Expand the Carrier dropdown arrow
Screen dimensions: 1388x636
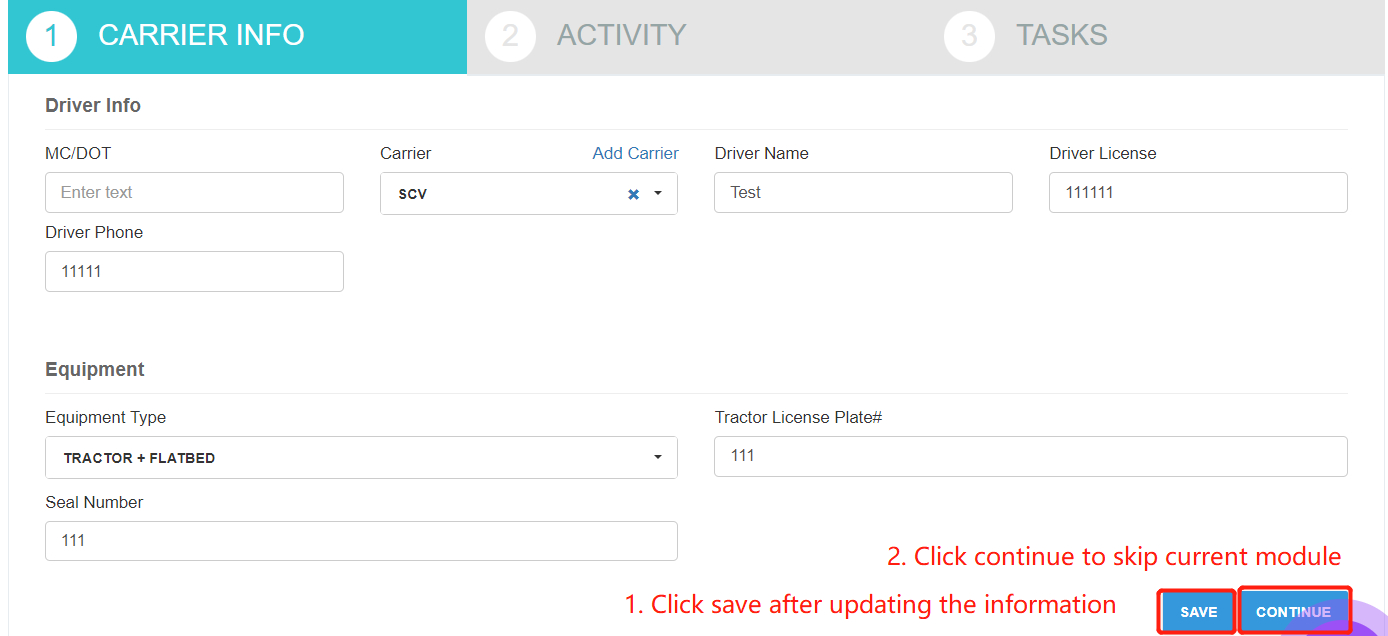pyautogui.click(x=658, y=194)
